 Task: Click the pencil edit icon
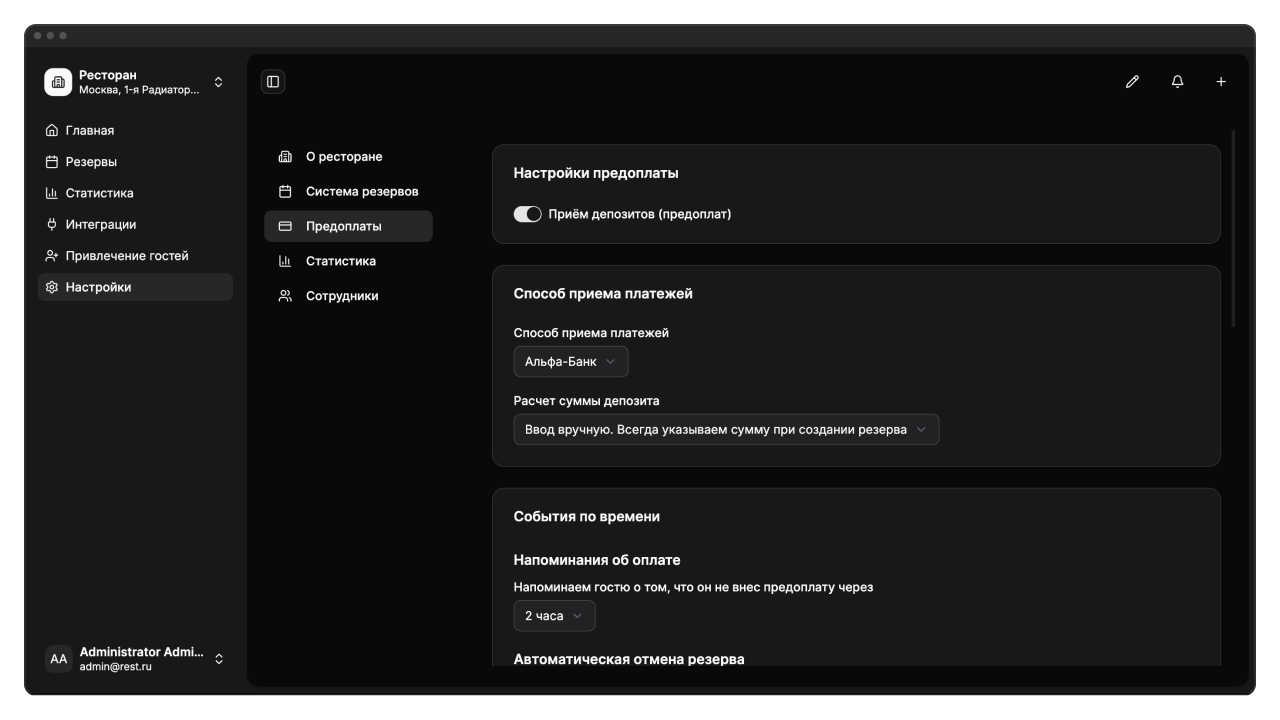[1132, 82]
